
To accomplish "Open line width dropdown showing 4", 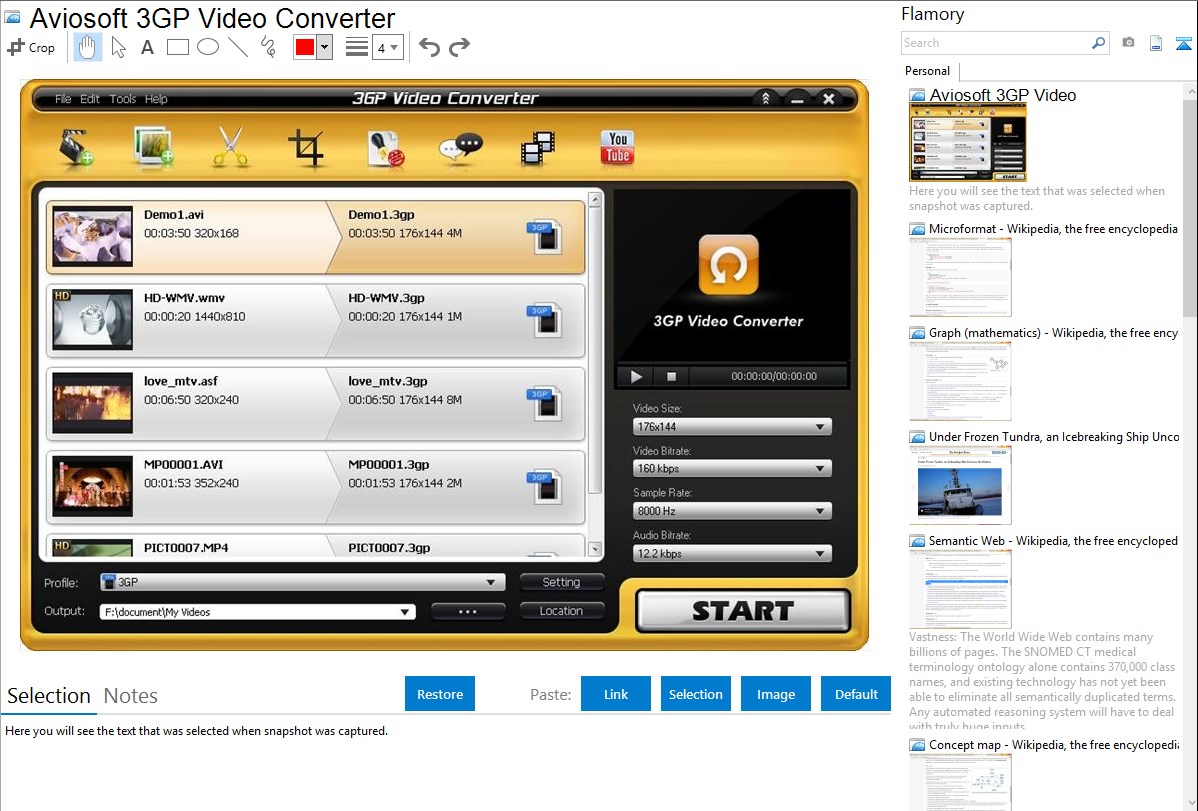I will [x=388, y=47].
